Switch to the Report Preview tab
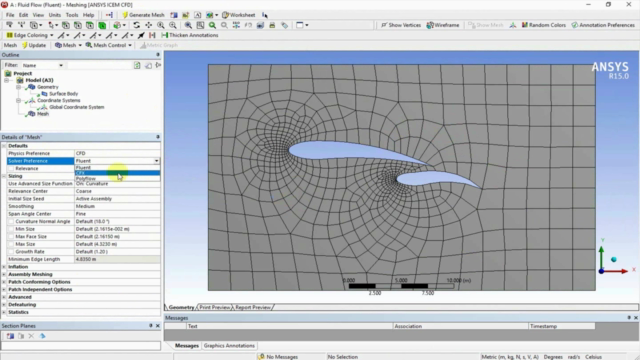Viewport: 640px width, 360px height. pos(253,307)
